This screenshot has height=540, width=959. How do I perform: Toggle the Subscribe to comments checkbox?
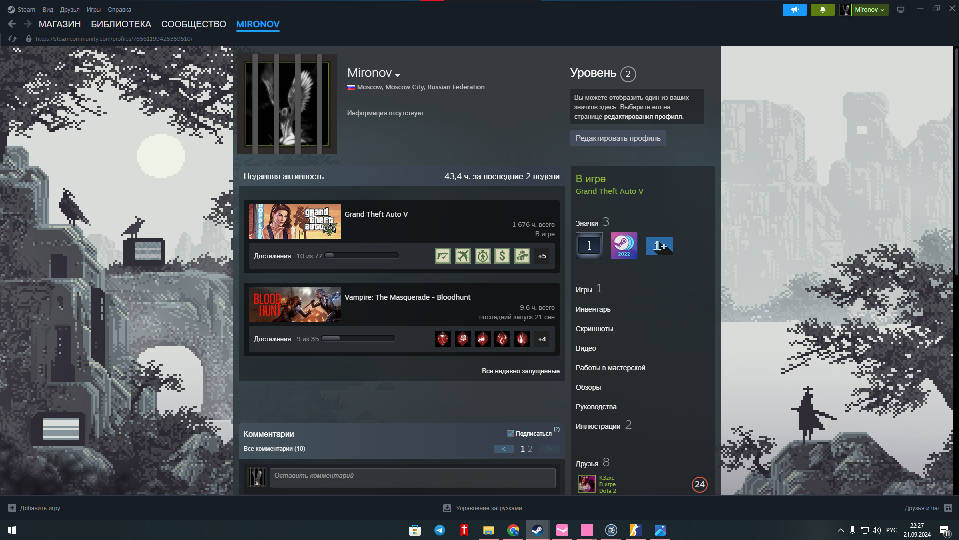(510, 434)
